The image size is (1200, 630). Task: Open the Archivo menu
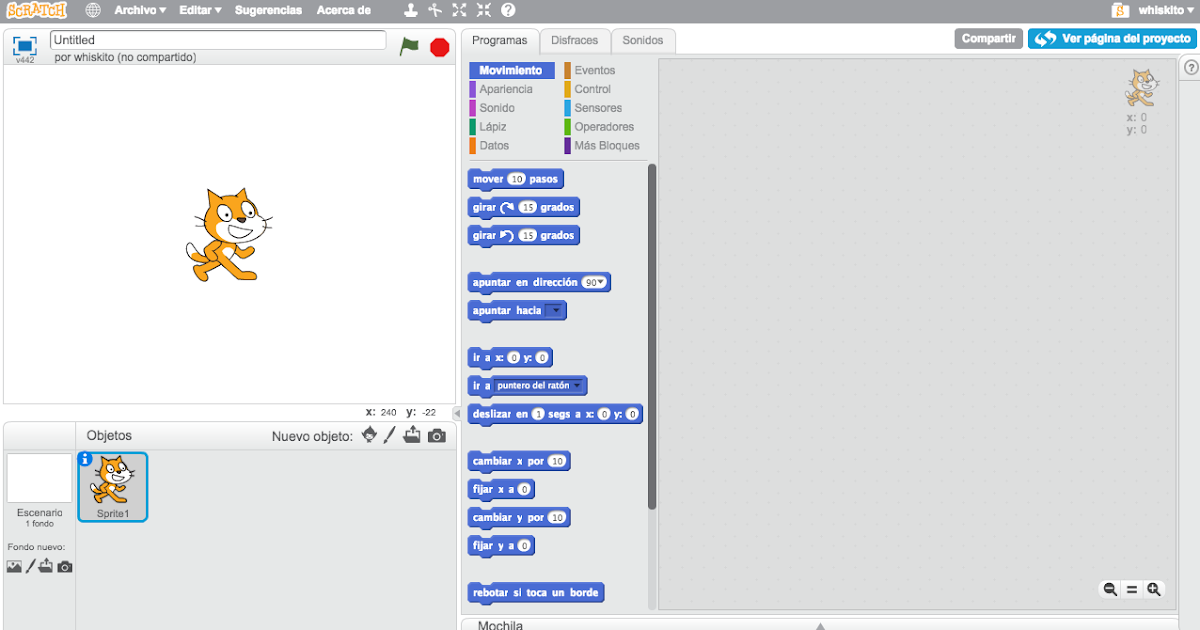[x=139, y=9]
